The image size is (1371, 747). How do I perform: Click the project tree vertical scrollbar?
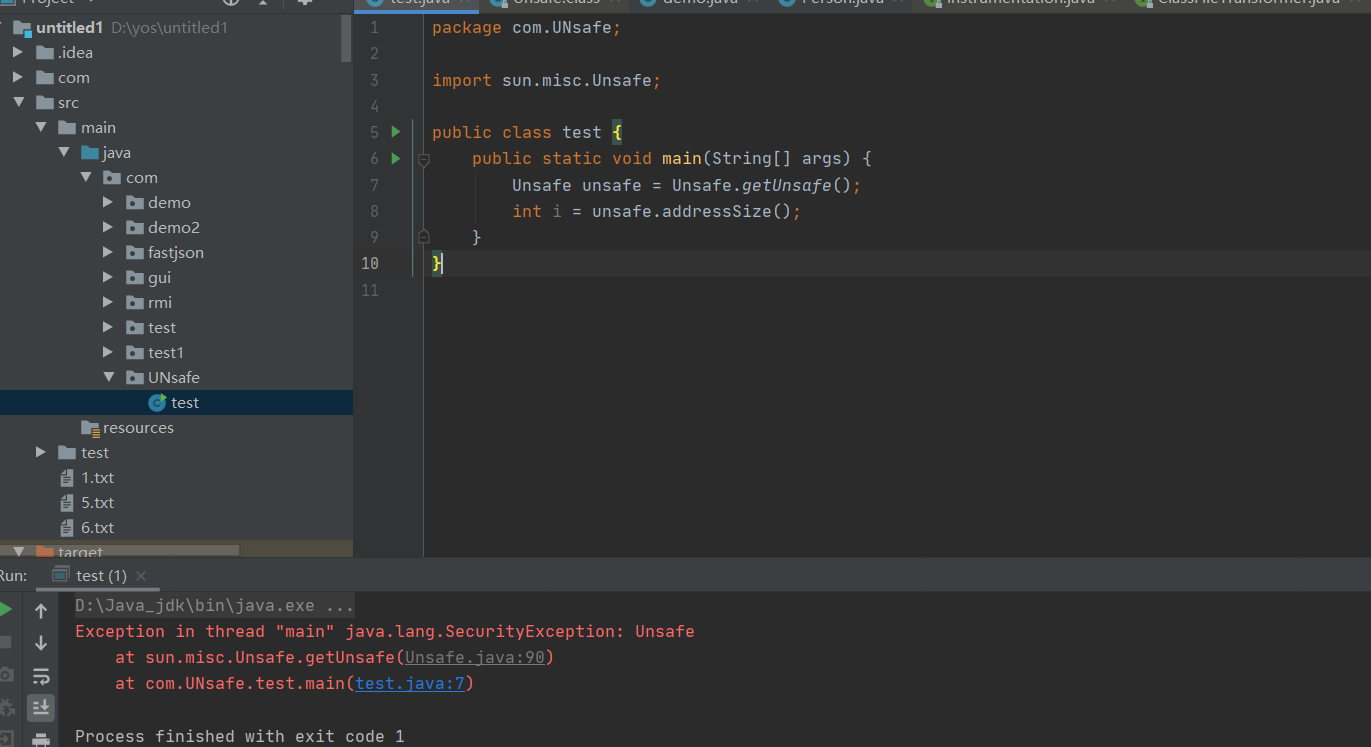pos(347,37)
